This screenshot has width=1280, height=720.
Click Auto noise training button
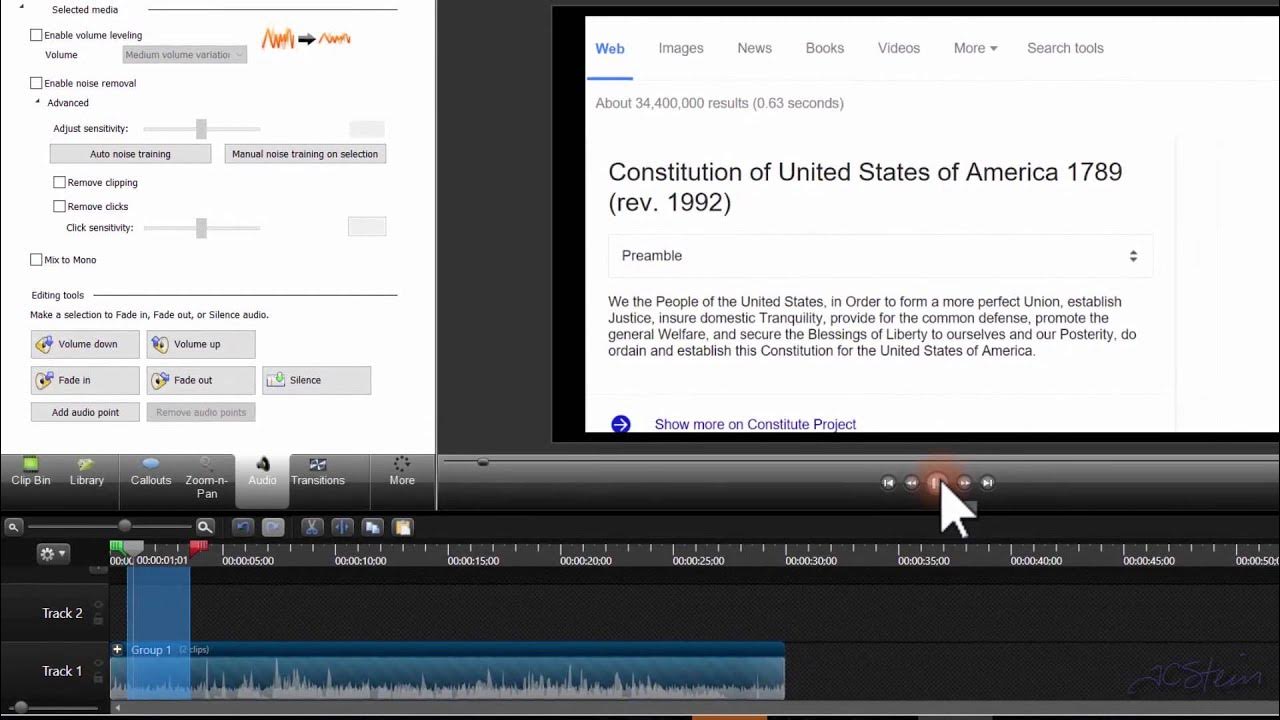coord(130,154)
